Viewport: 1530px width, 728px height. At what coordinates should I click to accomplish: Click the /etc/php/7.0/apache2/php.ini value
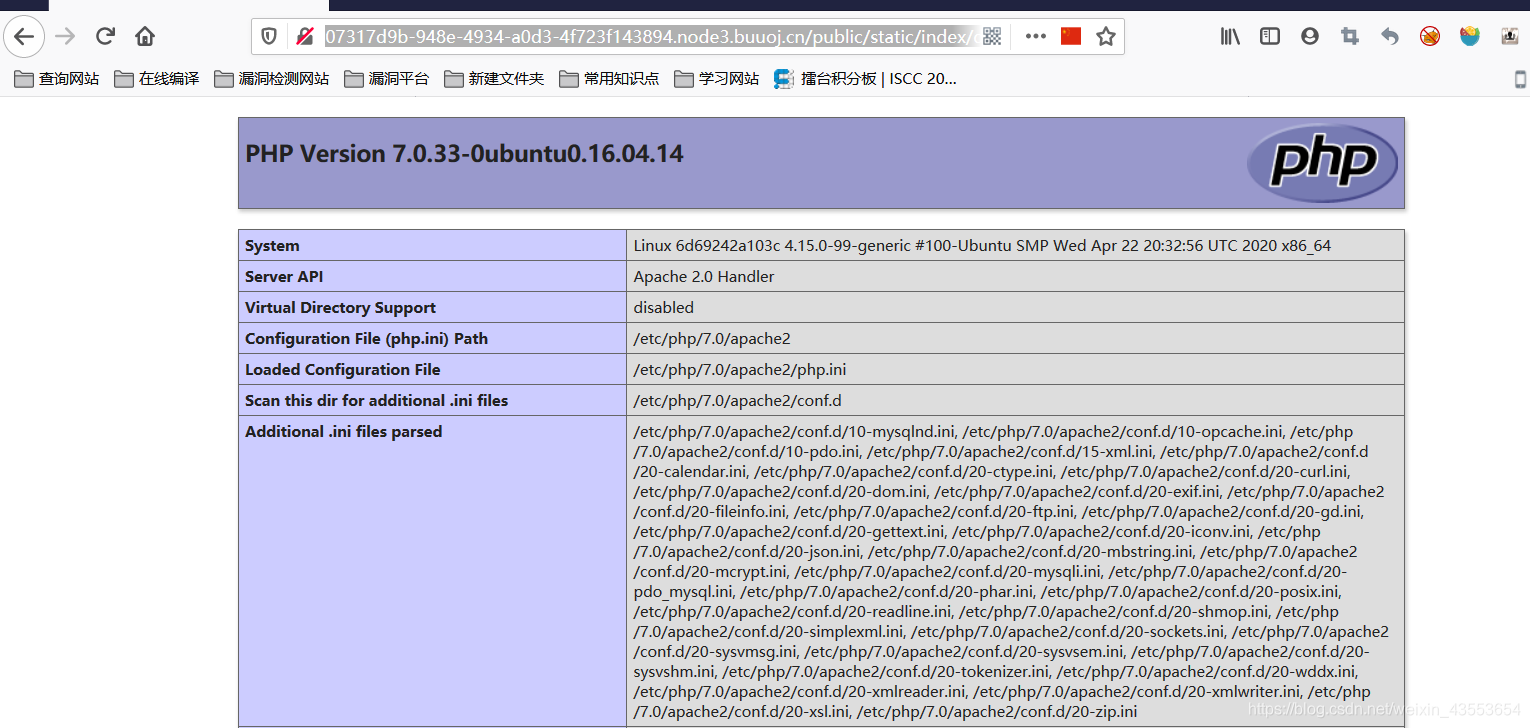740,370
